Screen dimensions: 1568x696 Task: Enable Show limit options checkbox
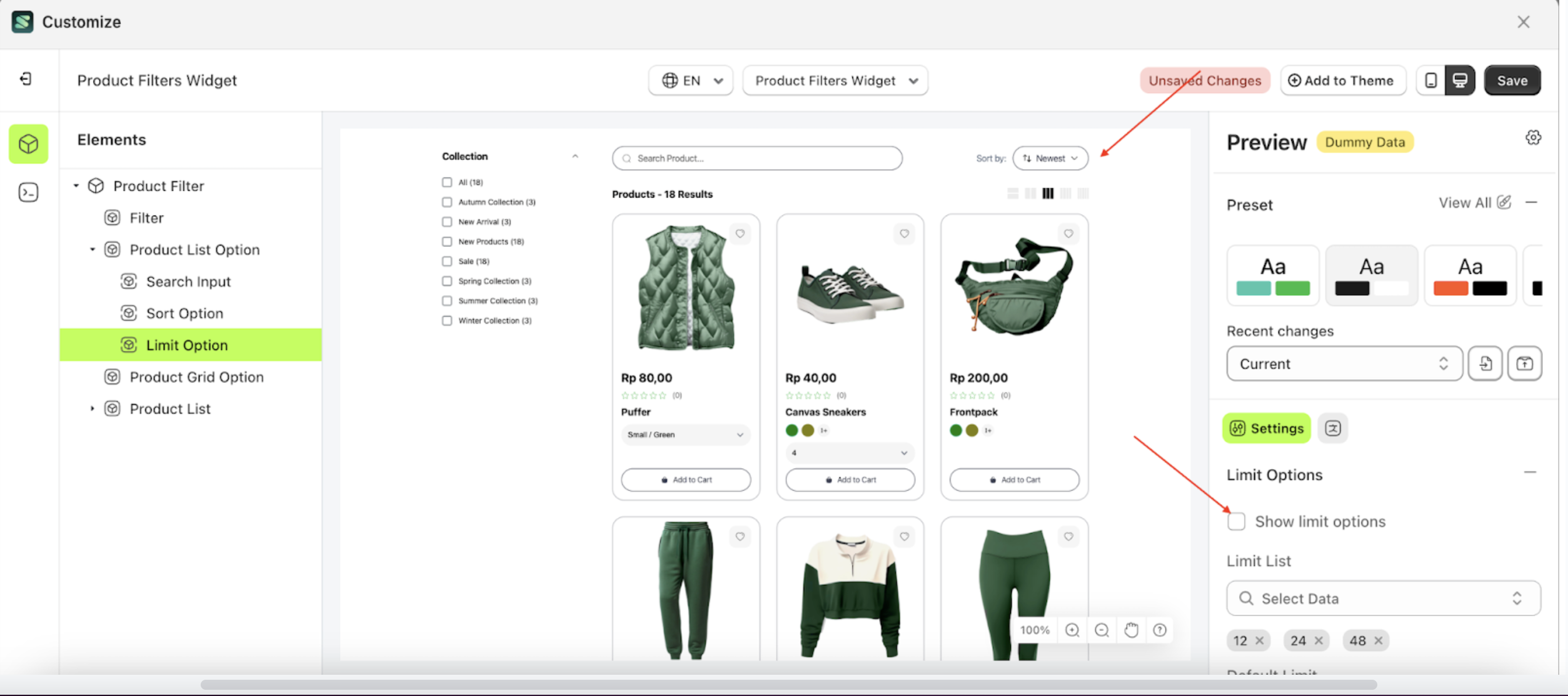point(1236,521)
